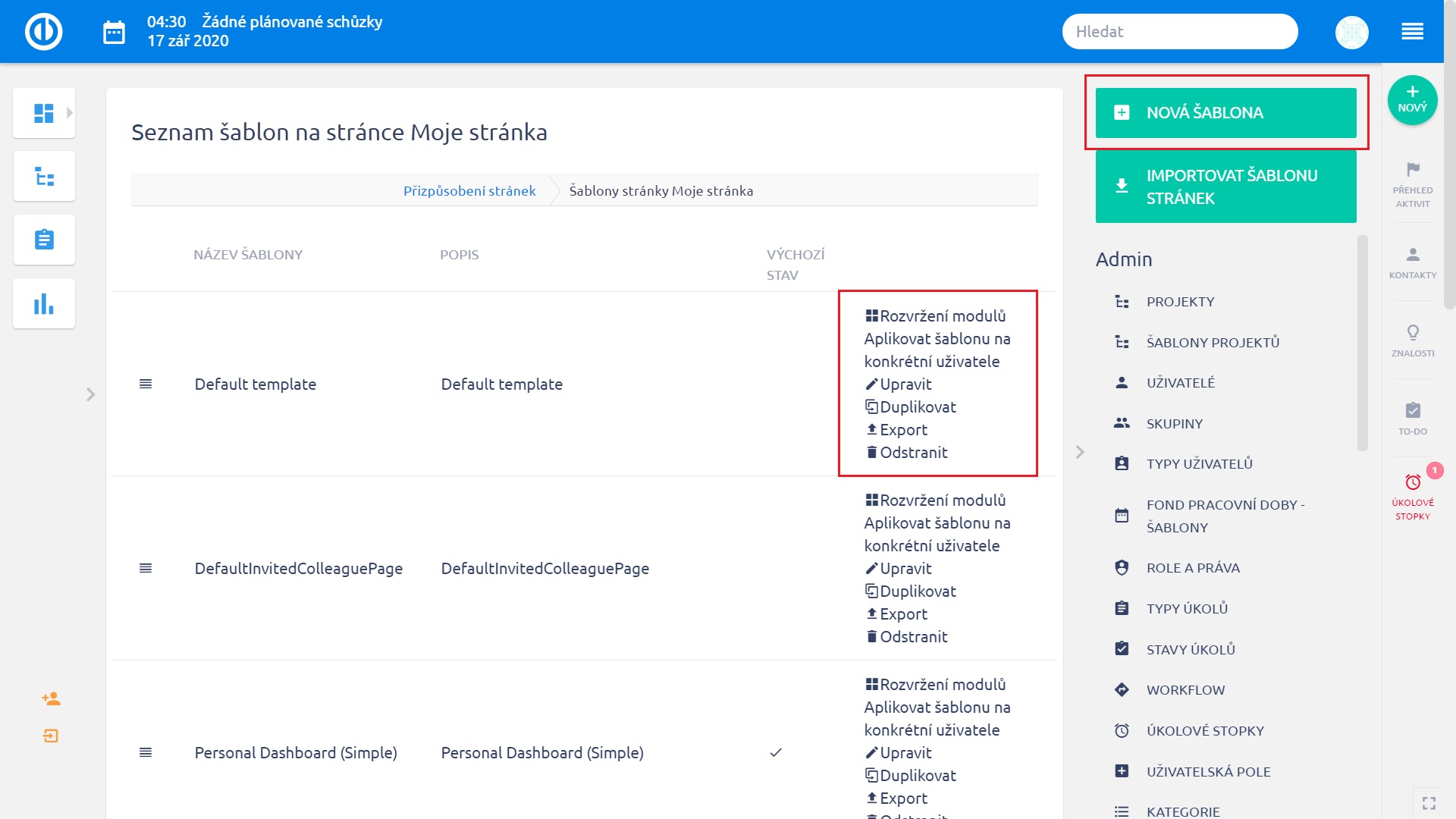Expand the left sidebar chevron

(90, 394)
